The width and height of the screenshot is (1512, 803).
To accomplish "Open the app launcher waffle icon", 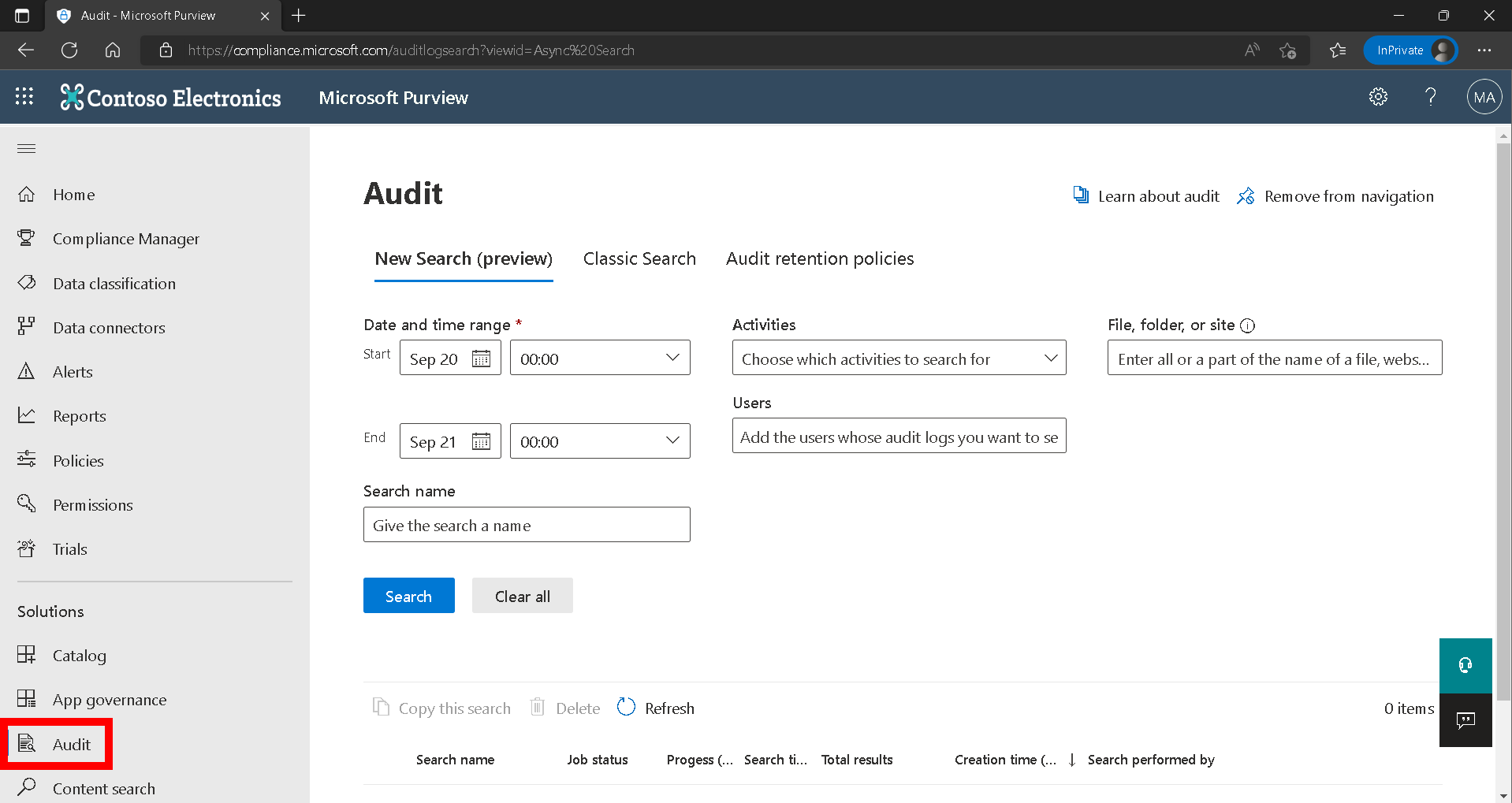I will click(x=24, y=96).
